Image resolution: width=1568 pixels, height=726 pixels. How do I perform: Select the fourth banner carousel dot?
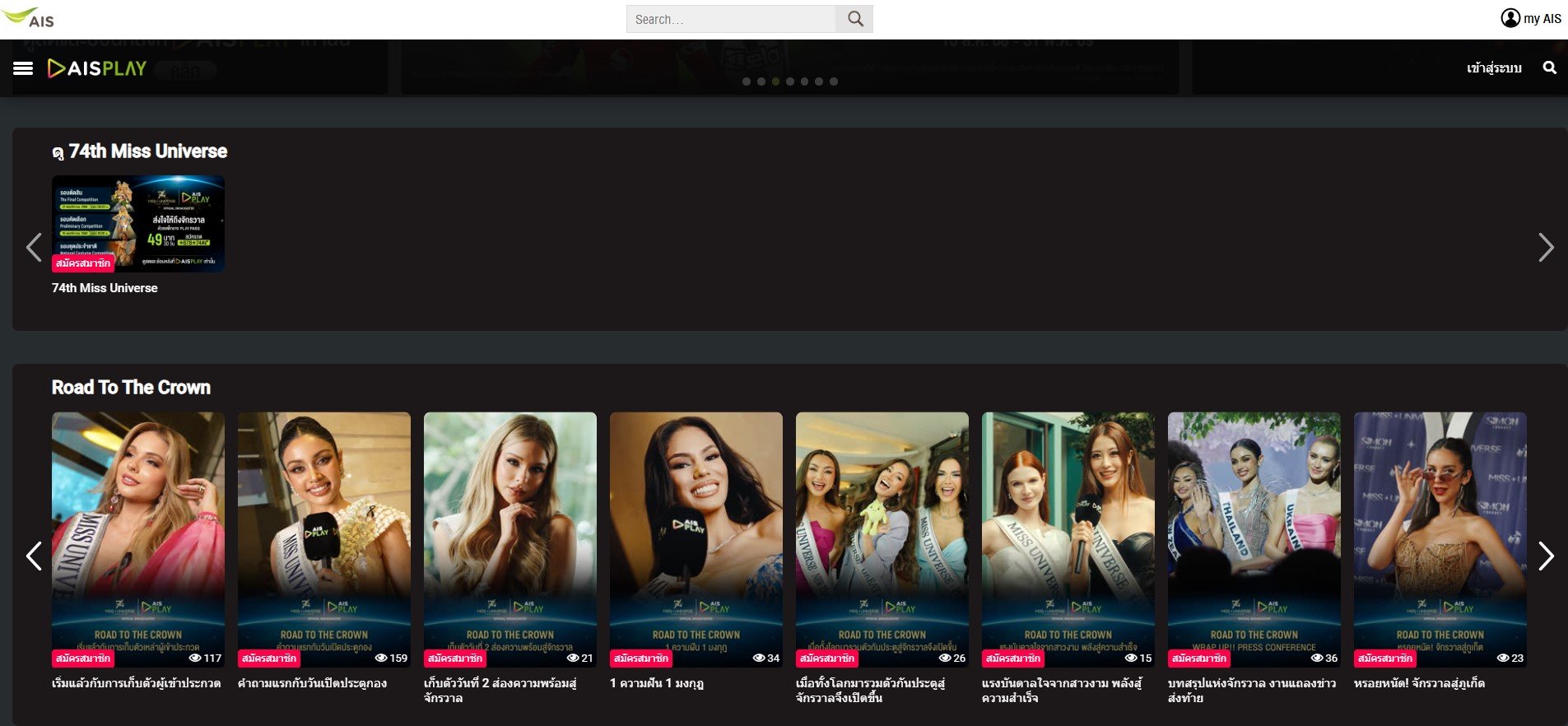790,81
